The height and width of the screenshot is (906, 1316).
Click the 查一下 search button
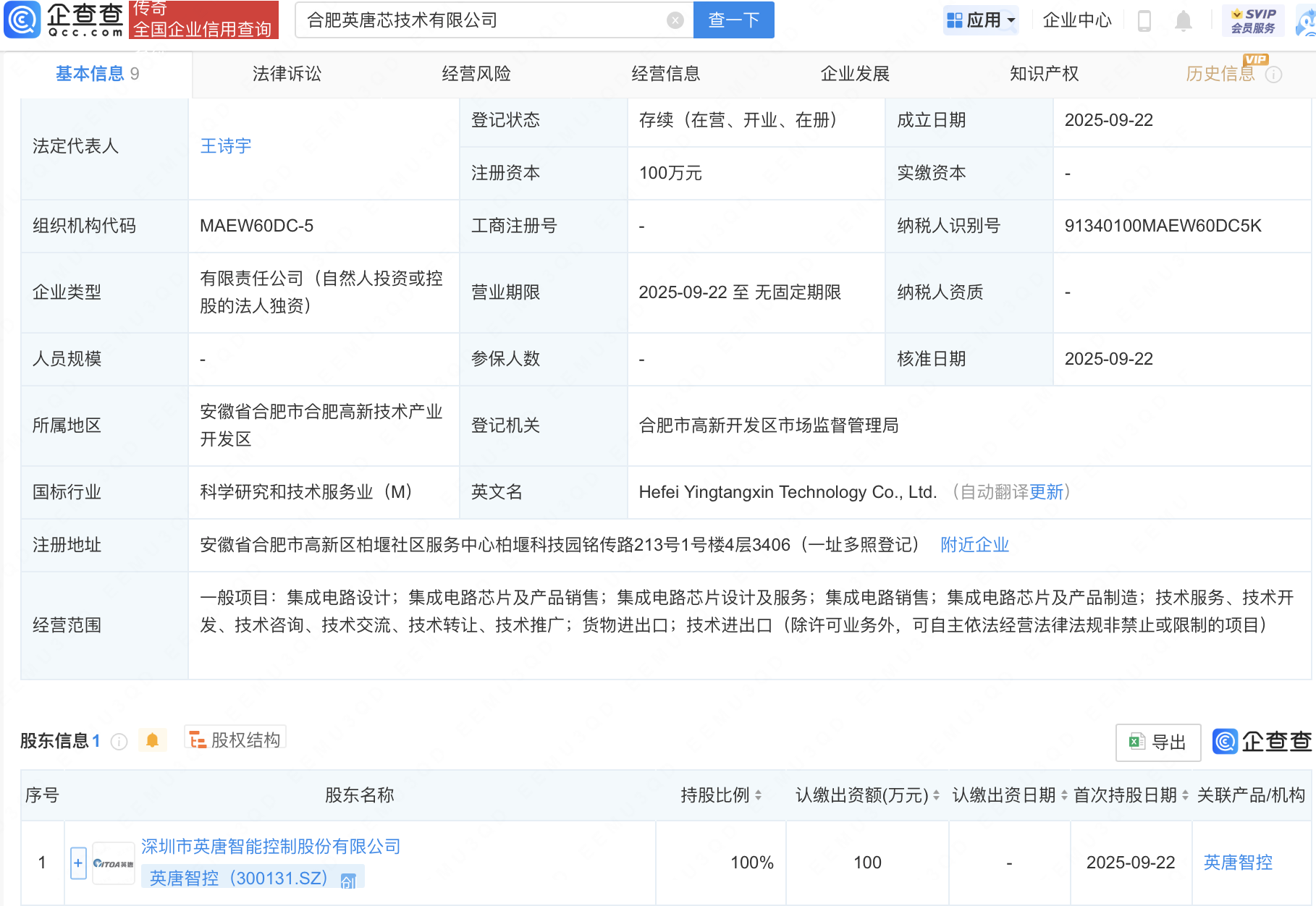coord(733,20)
